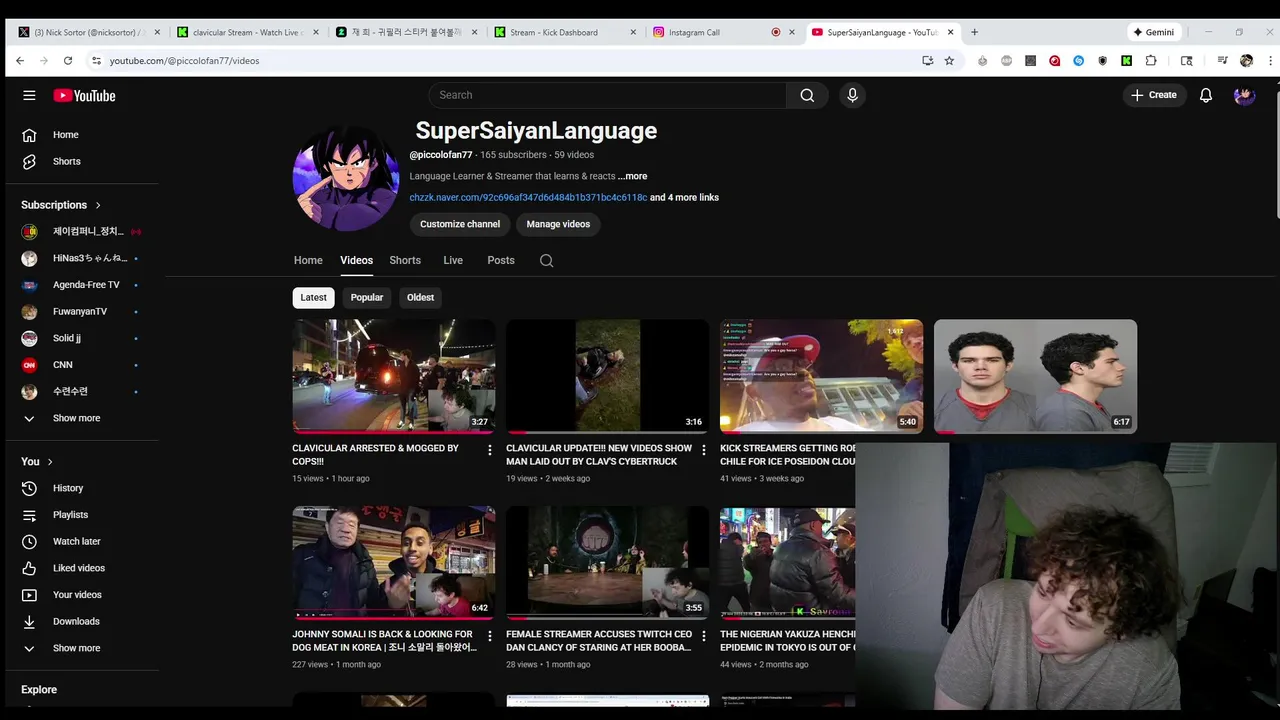Viewport: 1280px width, 720px height.
Task: Switch to the Stream - Kick Dashboard browser tab
Action: click(565, 32)
